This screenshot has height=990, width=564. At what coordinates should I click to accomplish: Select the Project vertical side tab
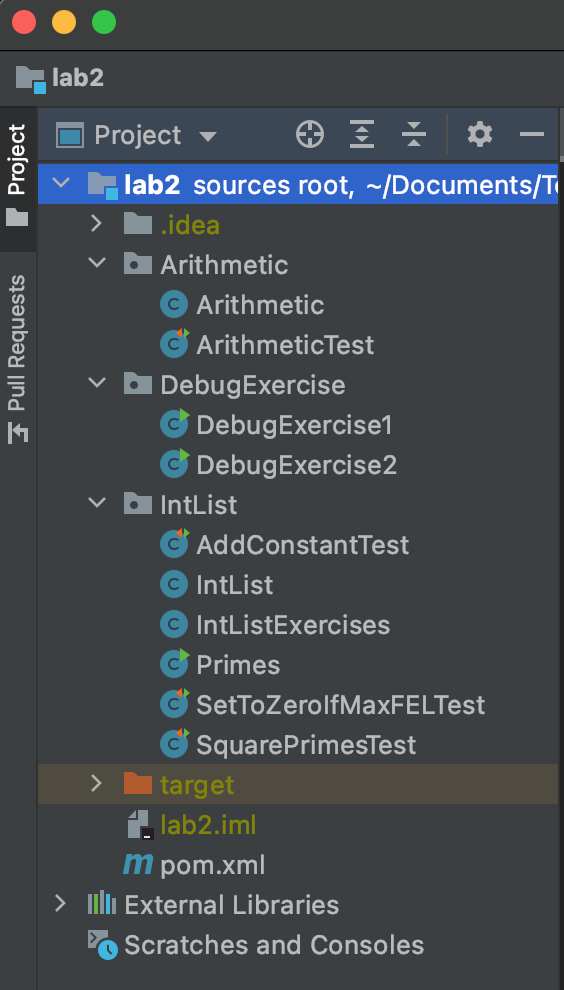pos(17,176)
